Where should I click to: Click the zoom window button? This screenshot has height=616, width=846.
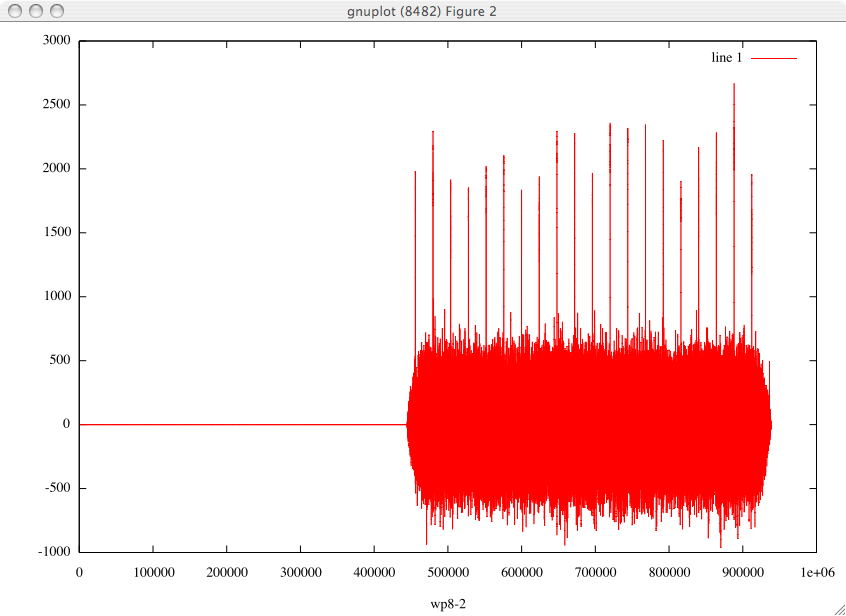coord(56,11)
